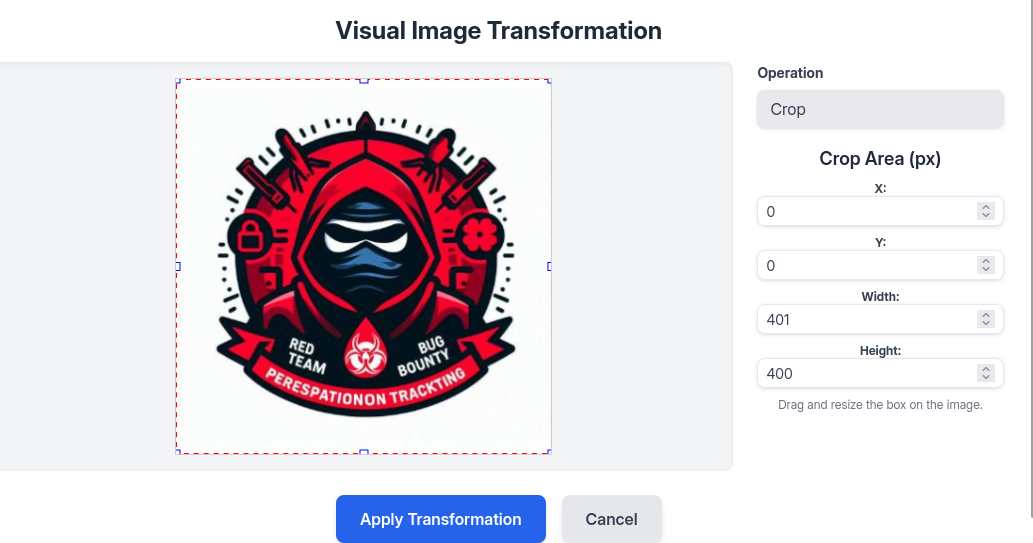
Task: Click the Crop Area (px) heading
Action: coord(880,159)
